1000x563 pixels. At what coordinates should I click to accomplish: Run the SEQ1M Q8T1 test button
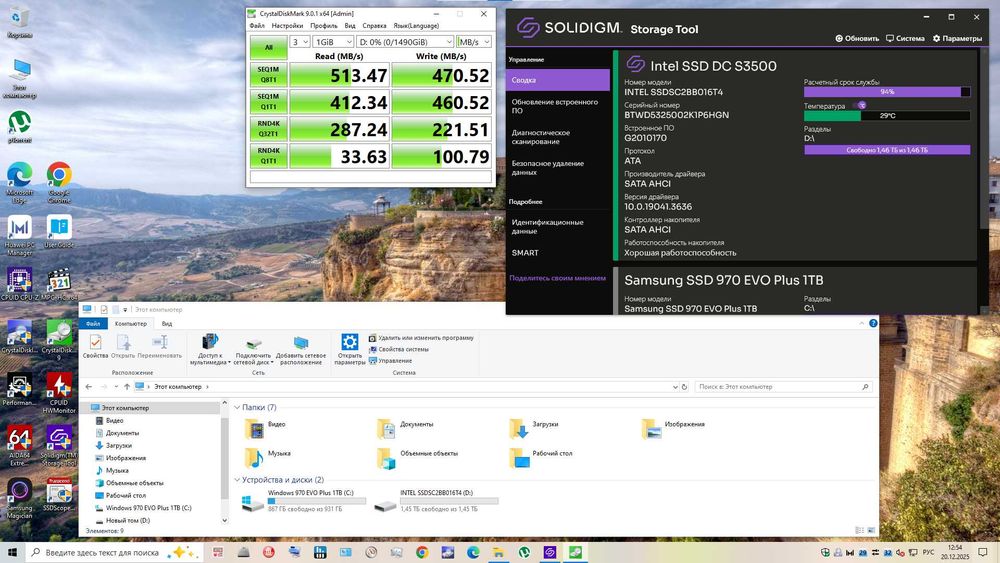(268, 75)
